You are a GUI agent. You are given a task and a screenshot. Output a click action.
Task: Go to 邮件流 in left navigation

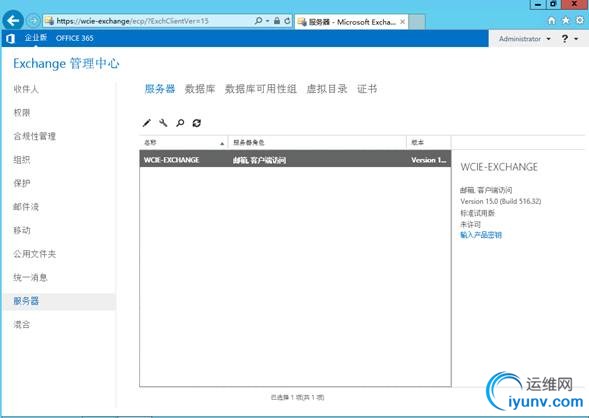[26, 207]
